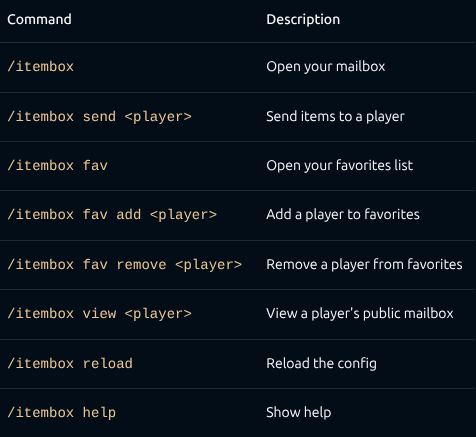The width and height of the screenshot is (476, 437).
Task: Select the /itembox help command
Action: 62,412
